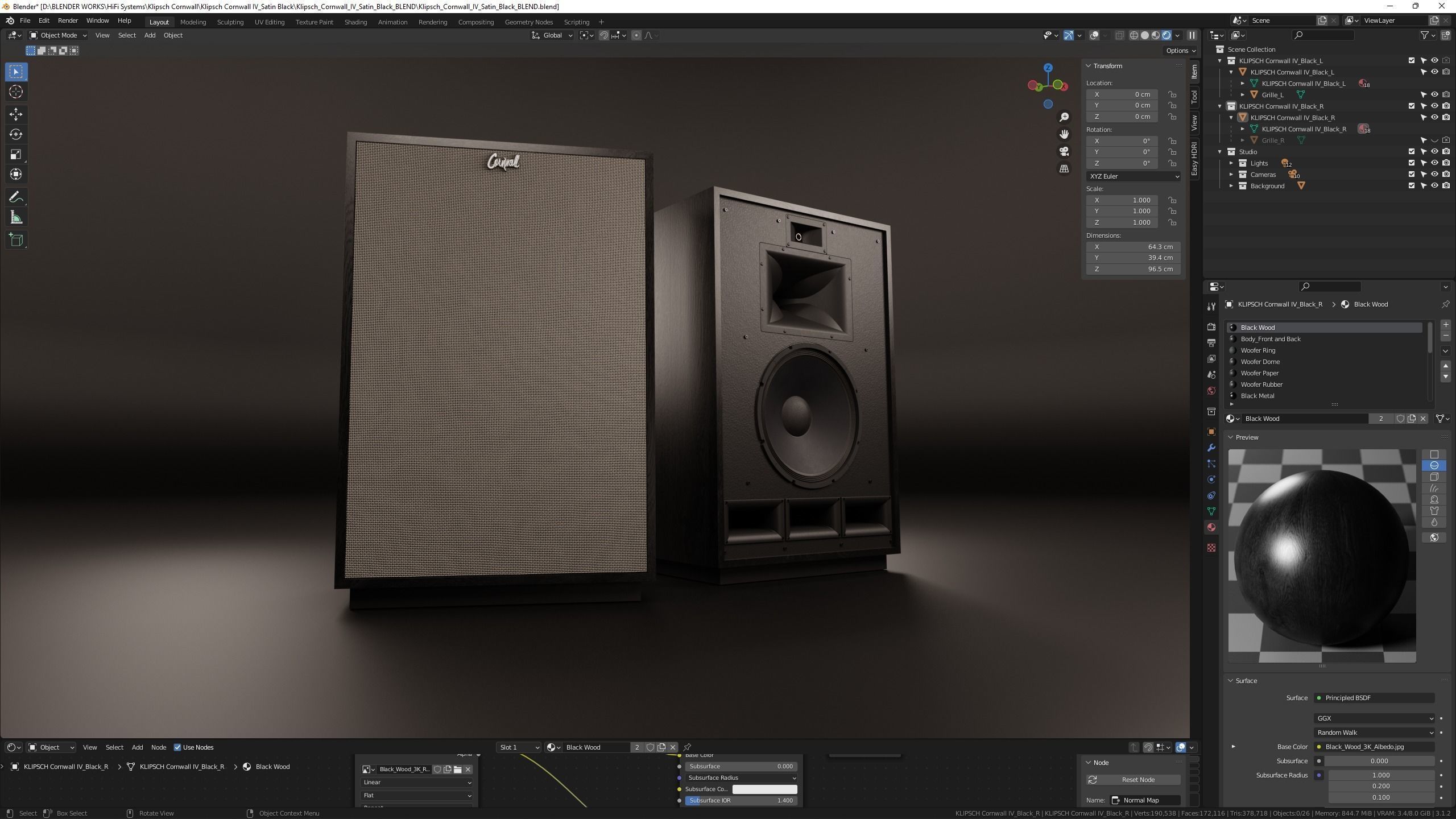Open the GGX distribution dropdown
1456x819 pixels.
1374,718
